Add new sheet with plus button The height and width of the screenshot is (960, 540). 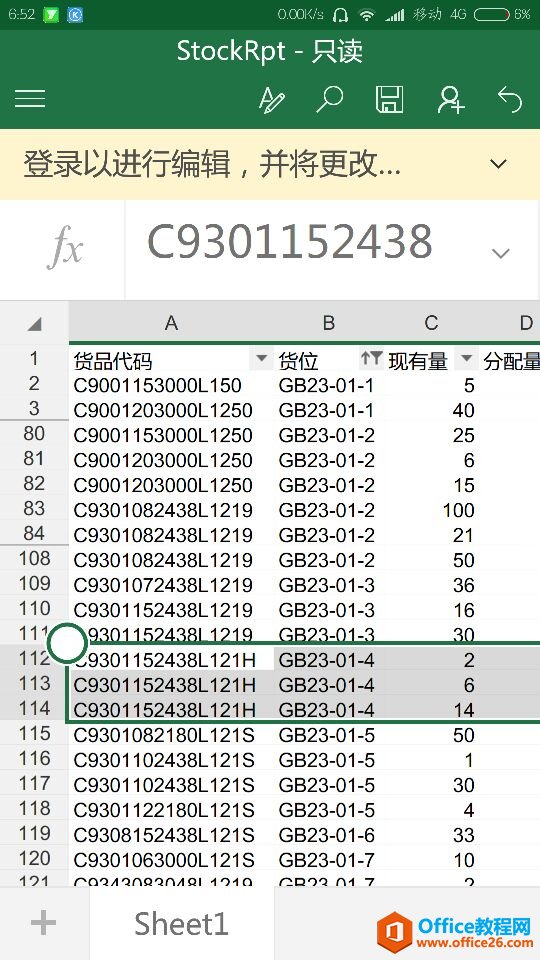[43, 923]
